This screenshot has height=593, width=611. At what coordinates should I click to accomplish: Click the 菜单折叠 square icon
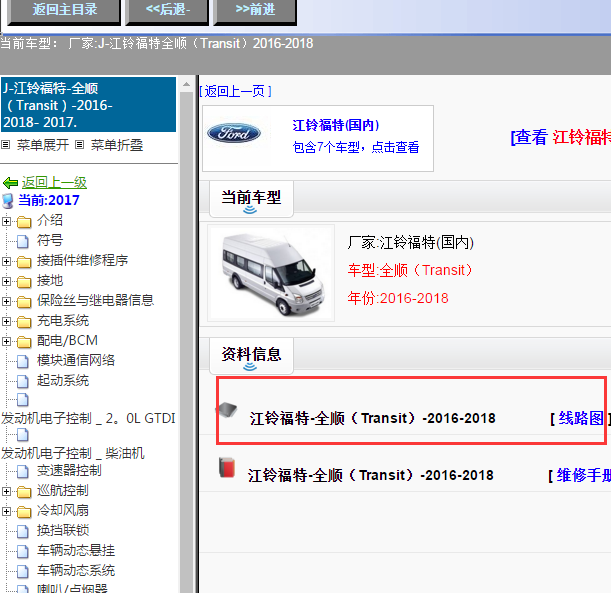pyautogui.click(x=79, y=145)
